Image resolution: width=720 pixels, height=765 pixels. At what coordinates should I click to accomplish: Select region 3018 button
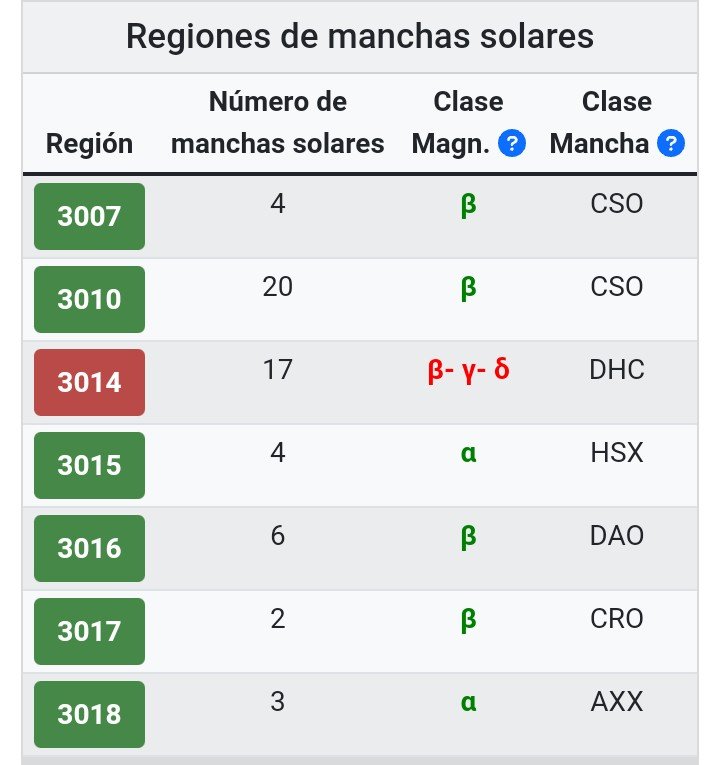(89, 714)
